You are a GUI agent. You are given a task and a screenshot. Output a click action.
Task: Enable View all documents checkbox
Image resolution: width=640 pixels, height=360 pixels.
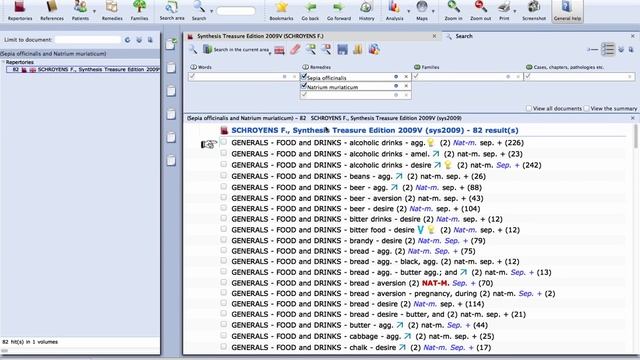(529, 108)
